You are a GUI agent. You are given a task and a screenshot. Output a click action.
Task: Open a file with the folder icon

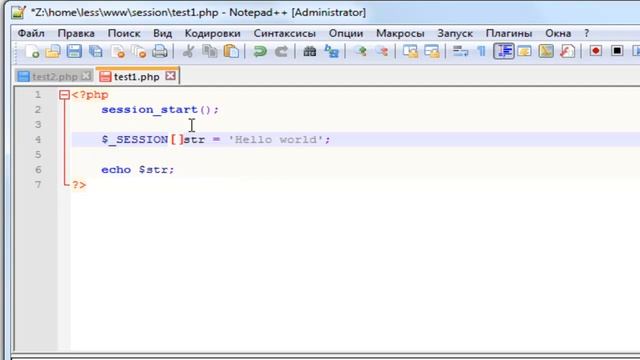53,51
